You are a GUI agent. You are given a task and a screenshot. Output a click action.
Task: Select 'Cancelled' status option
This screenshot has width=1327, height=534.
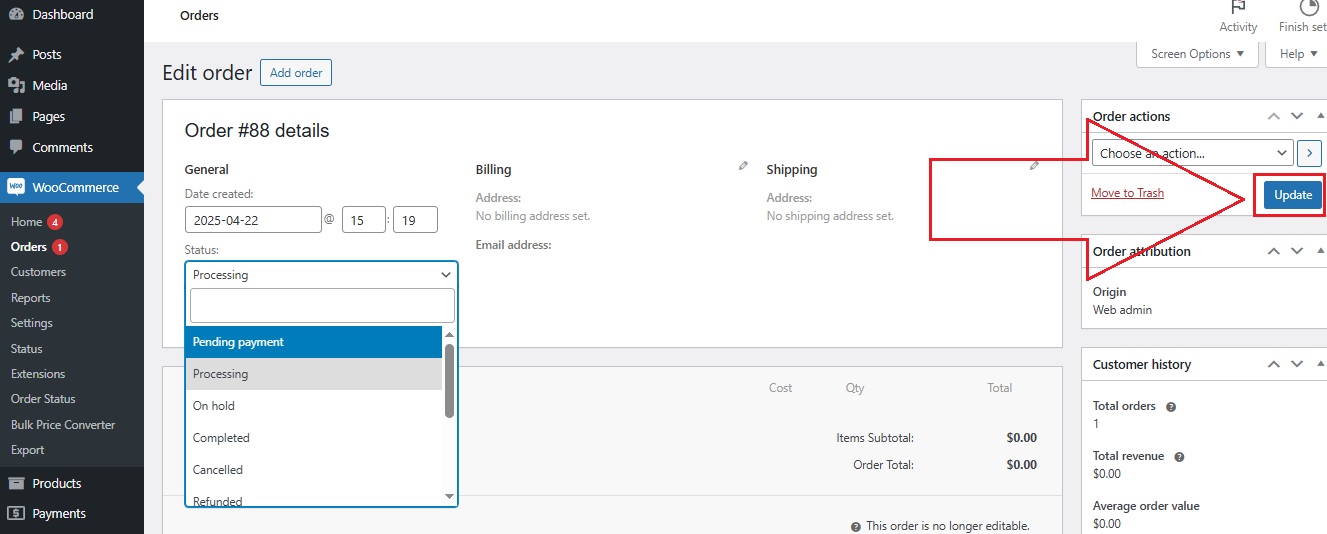click(314, 470)
